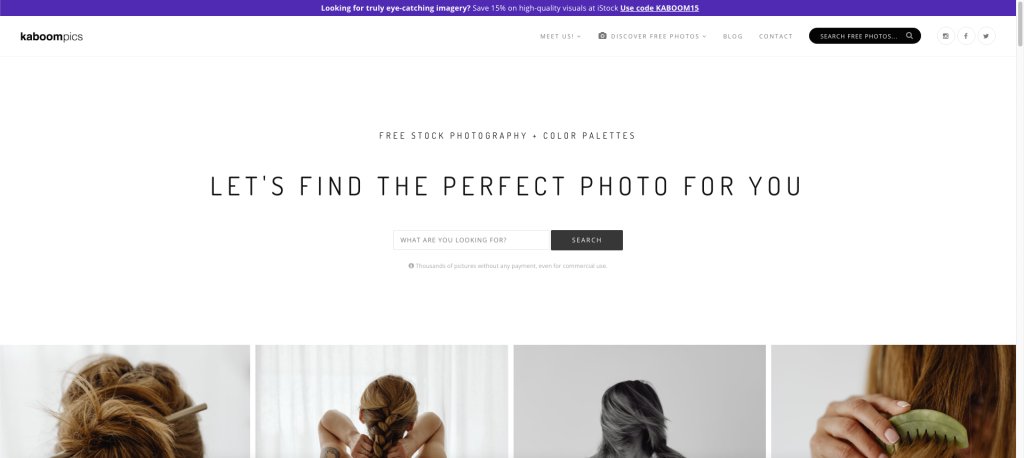This screenshot has height=458, width=1024.
Task: Open the grey-toned hair photo thumbnail
Action: [x=639, y=401]
